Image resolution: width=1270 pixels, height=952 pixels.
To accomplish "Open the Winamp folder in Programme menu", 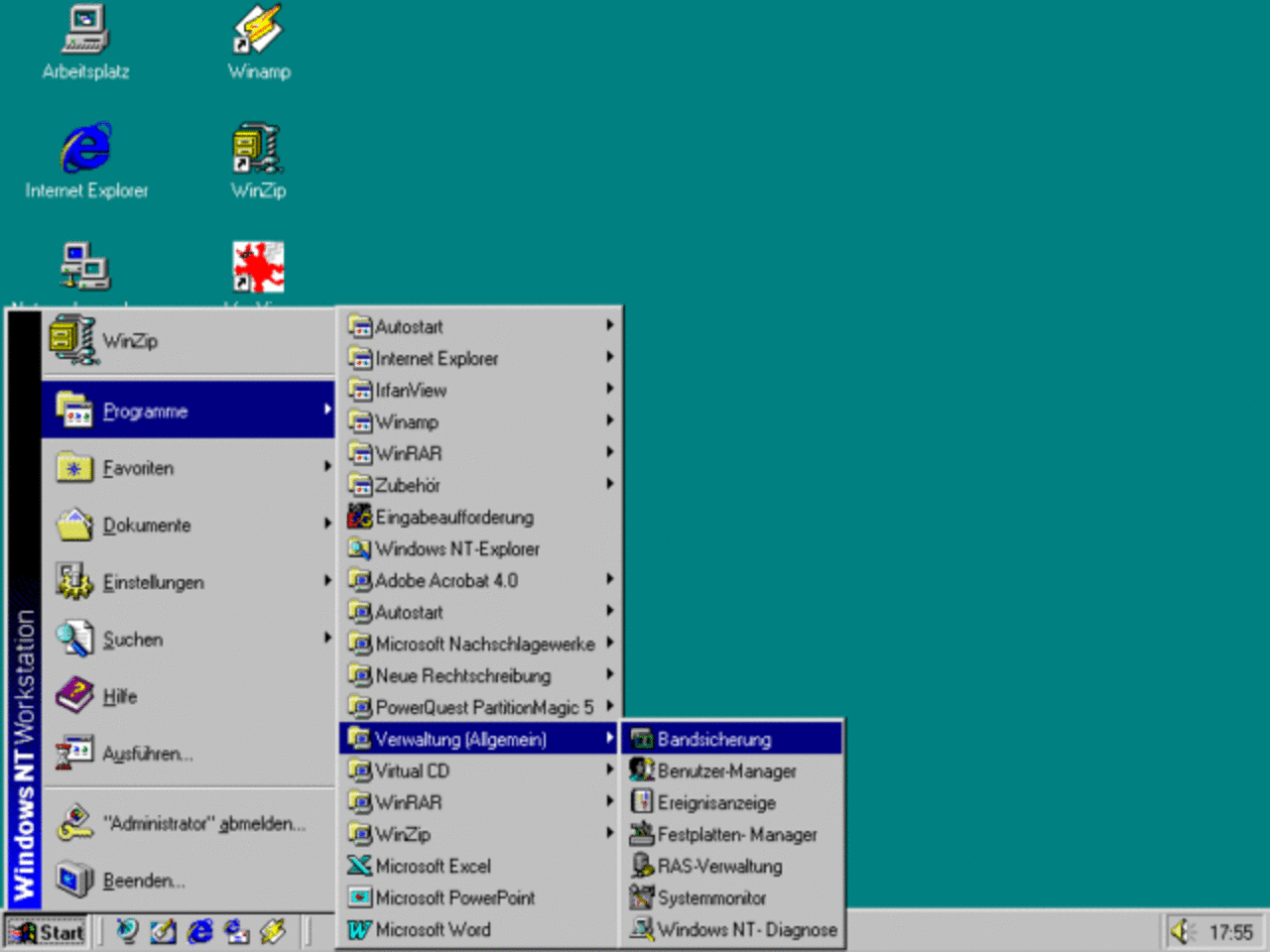I will [479, 421].
